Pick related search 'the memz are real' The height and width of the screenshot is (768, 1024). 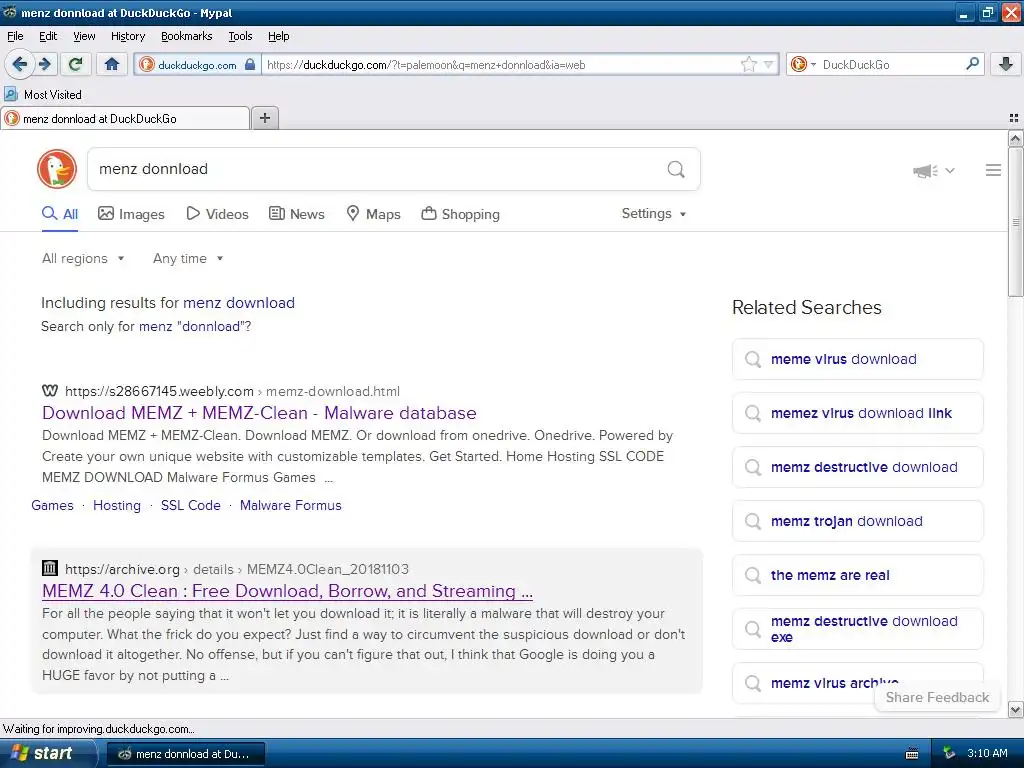pyautogui.click(x=857, y=575)
